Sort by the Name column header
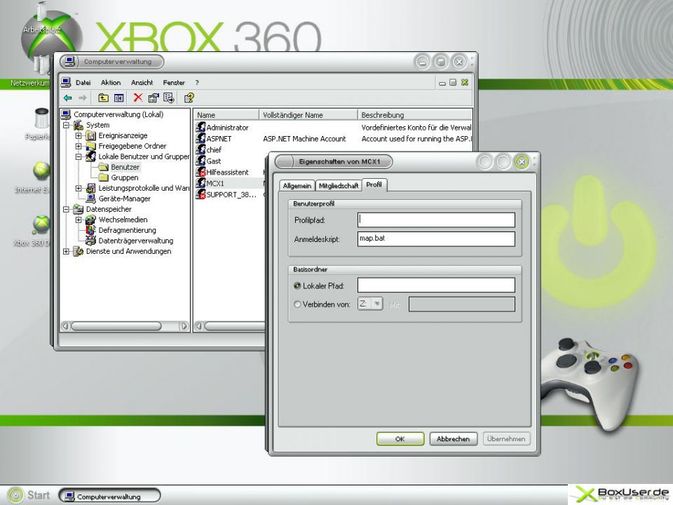Image resolution: width=673 pixels, height=505 pixels. (226, 115)
